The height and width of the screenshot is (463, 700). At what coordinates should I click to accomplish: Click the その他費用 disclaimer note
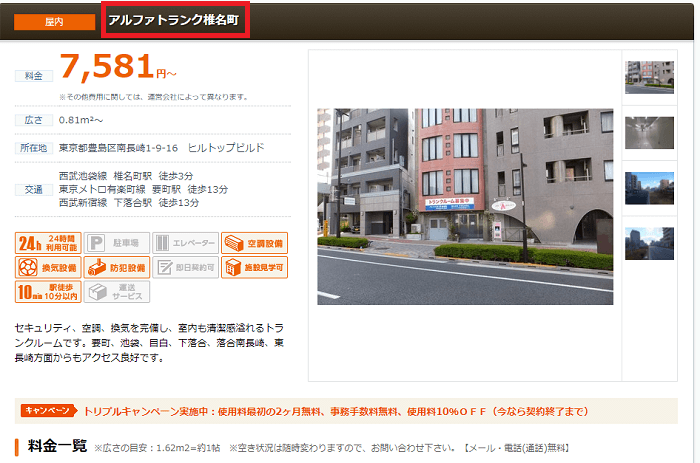154,96
